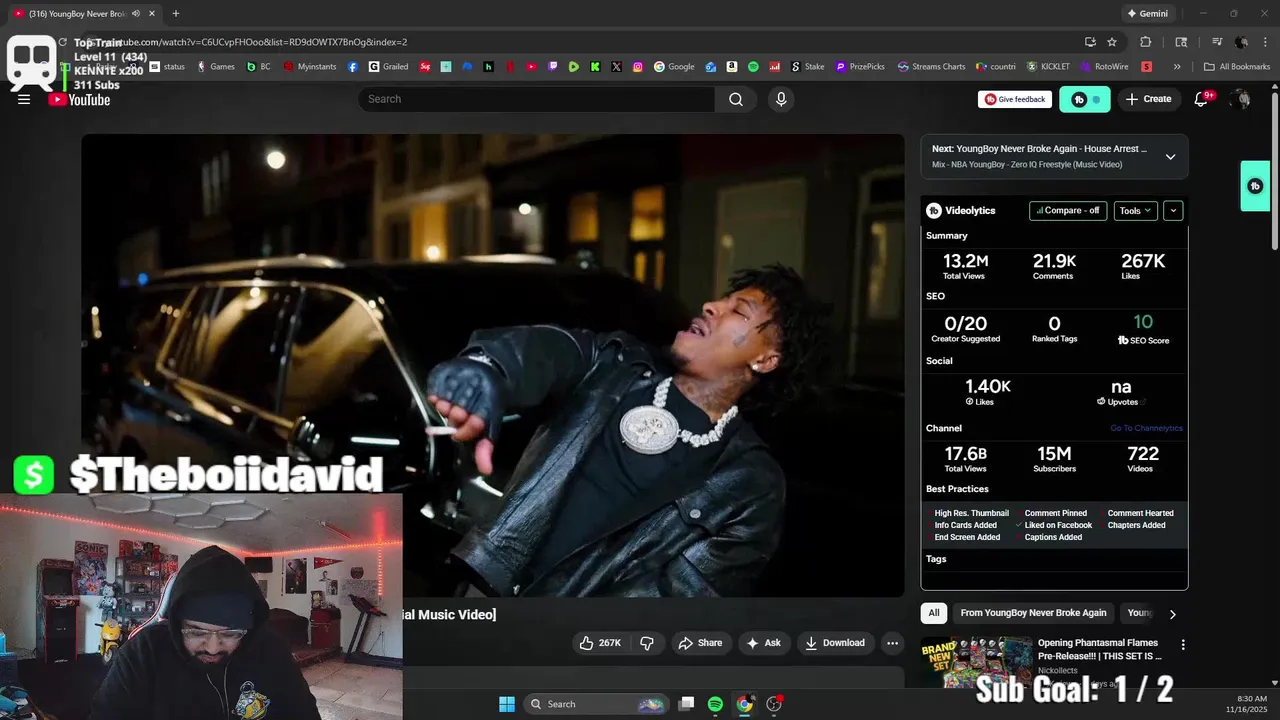1280x720 pixels.
Task: Click the YouTube search input field
Action: point(536,99)
